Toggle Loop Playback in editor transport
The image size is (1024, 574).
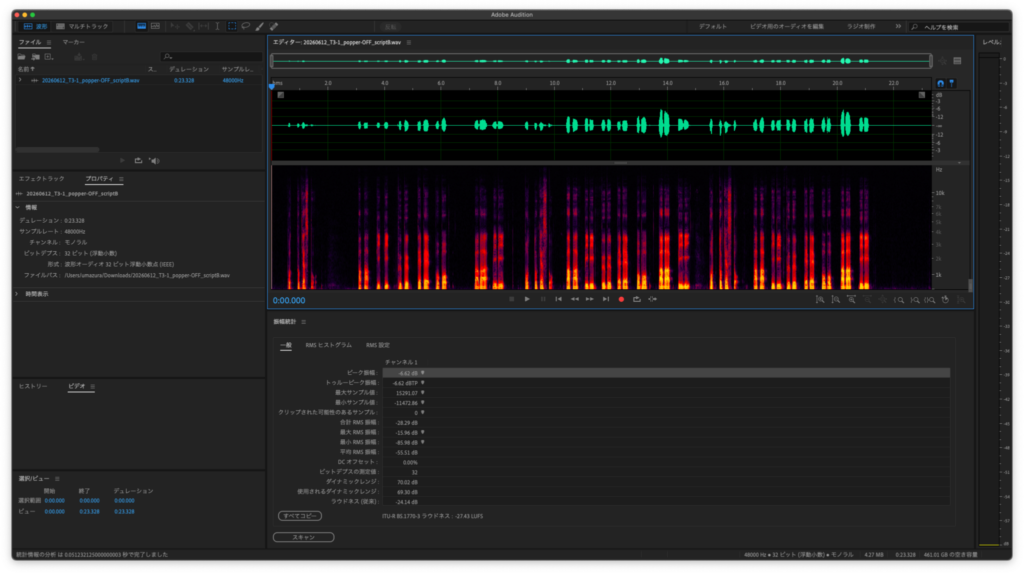tap(637, 299)
